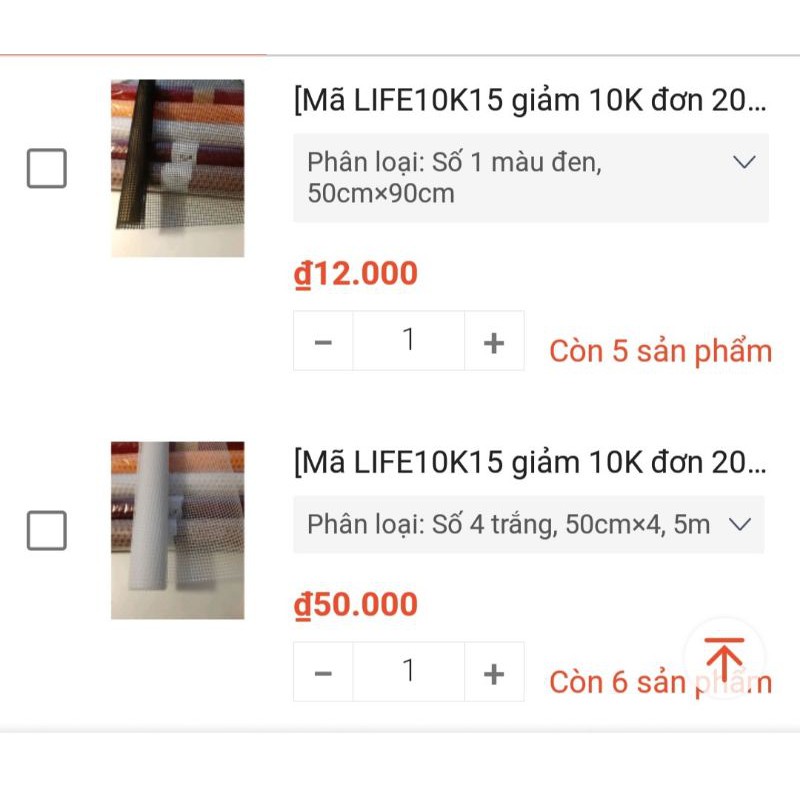Image resolution: width=800 pixels, height=800 pixels.
Task: Open the black mesh product thumbnail
Action: click(177, 168)
